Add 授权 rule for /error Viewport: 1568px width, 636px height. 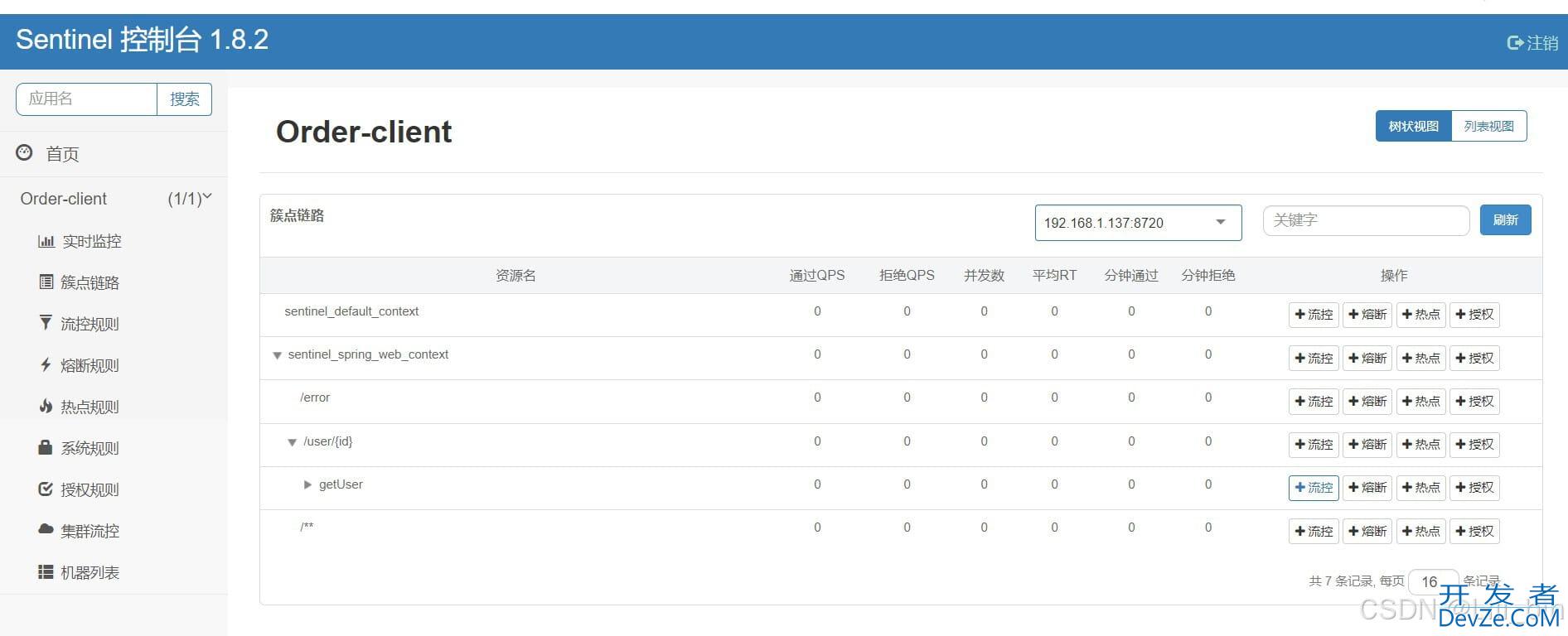(x=1474, y=402)
